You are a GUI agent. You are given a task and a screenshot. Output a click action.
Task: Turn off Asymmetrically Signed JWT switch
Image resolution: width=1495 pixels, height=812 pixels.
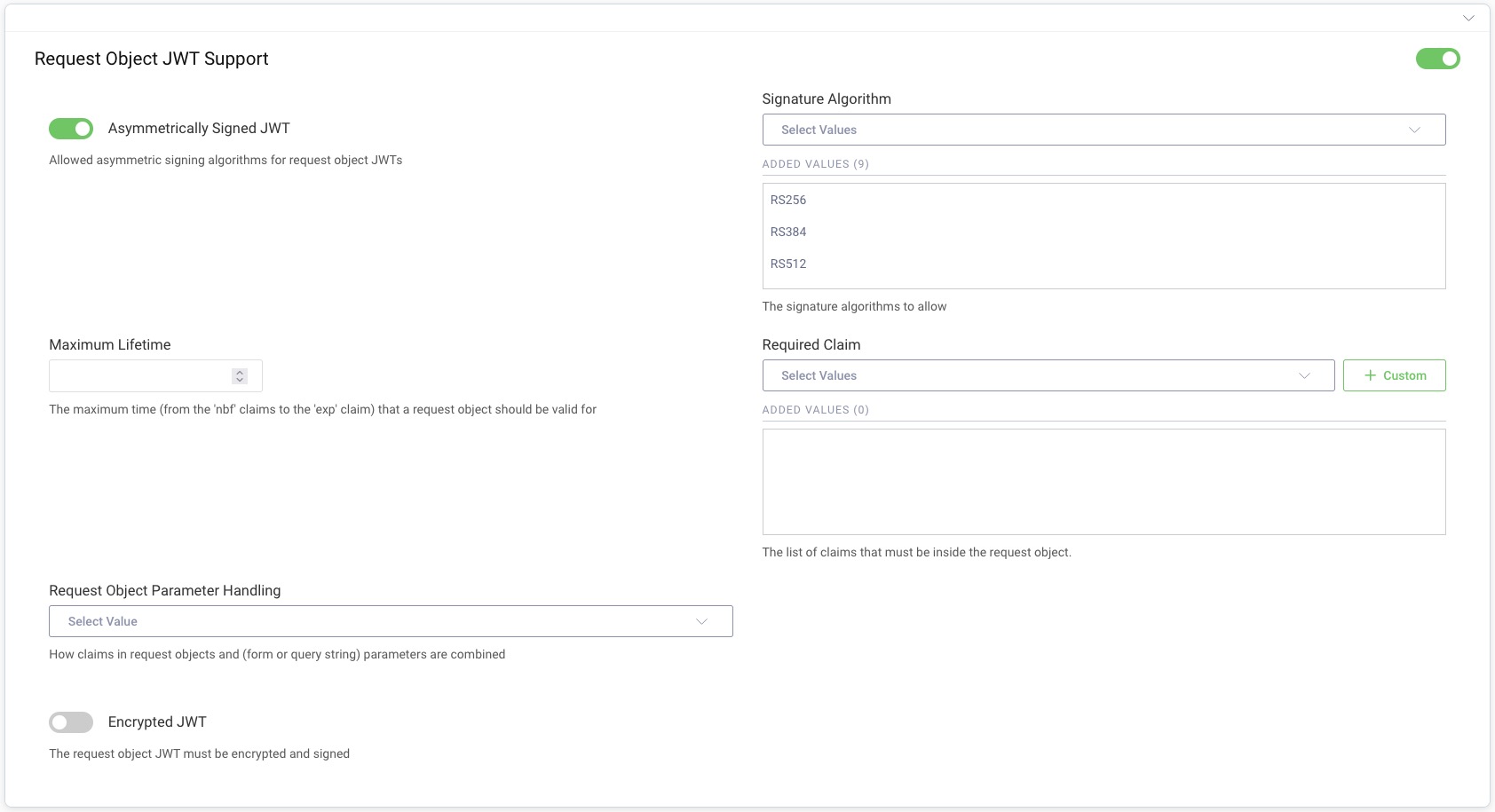pyautogui.click(x=71, y=129)
